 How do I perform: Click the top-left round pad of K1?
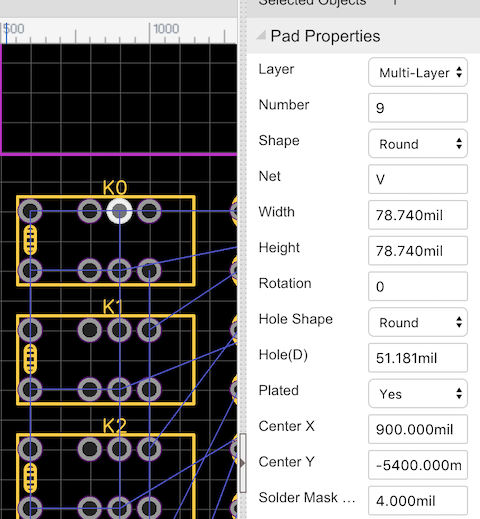coord(30,330)
